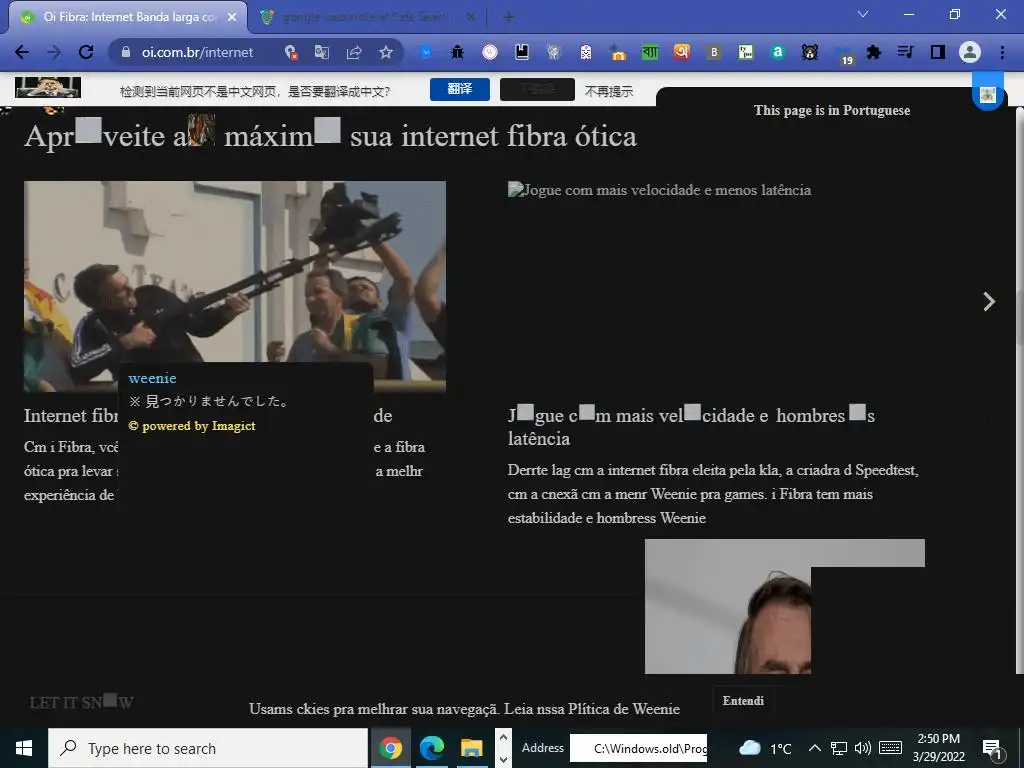
Task: Toggle the browser side panel
Action: (938, 52)
